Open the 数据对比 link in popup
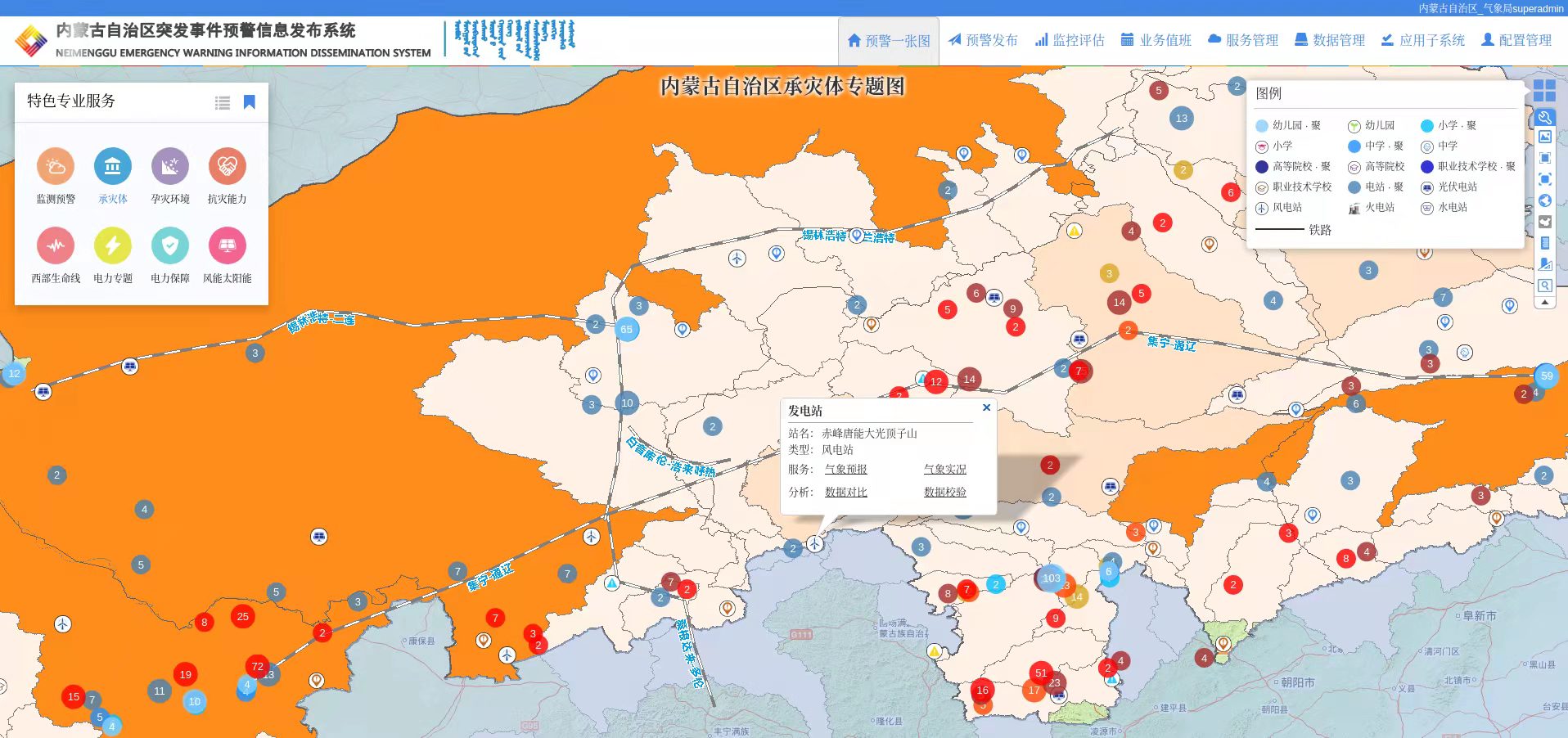The image size is (1568, 738). [x=846, y=492]
